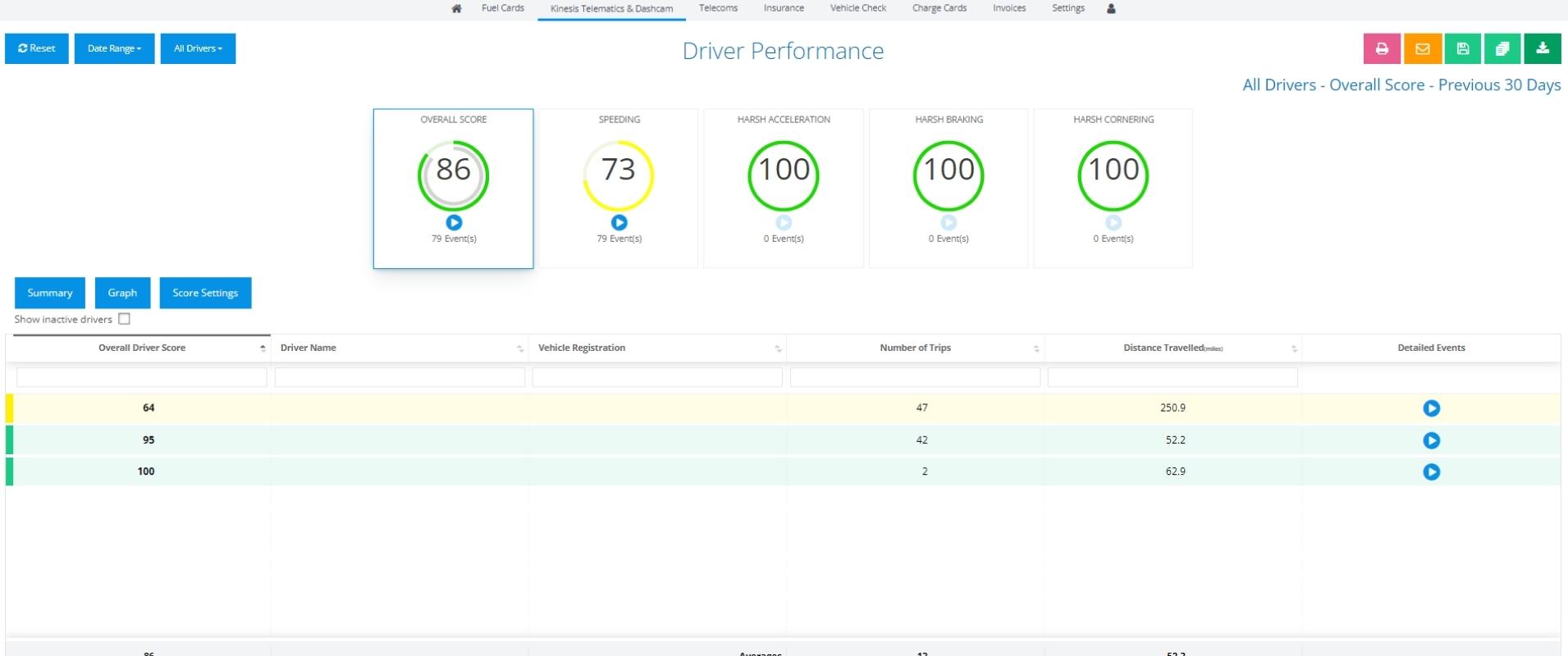The image size is (1568, 656).
Task: Open Vehicle Check menu item
Action: (x=858, y=8)
